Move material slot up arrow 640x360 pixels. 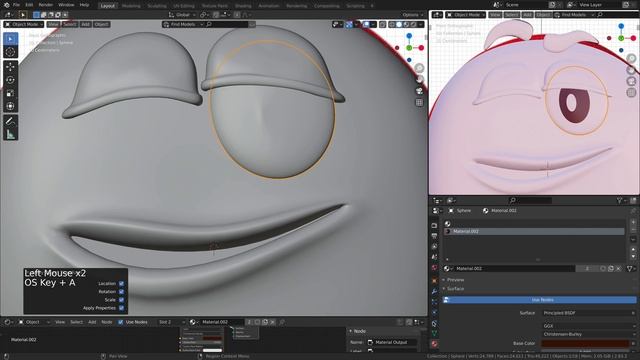pyautogui.click(x=633, y=249)
